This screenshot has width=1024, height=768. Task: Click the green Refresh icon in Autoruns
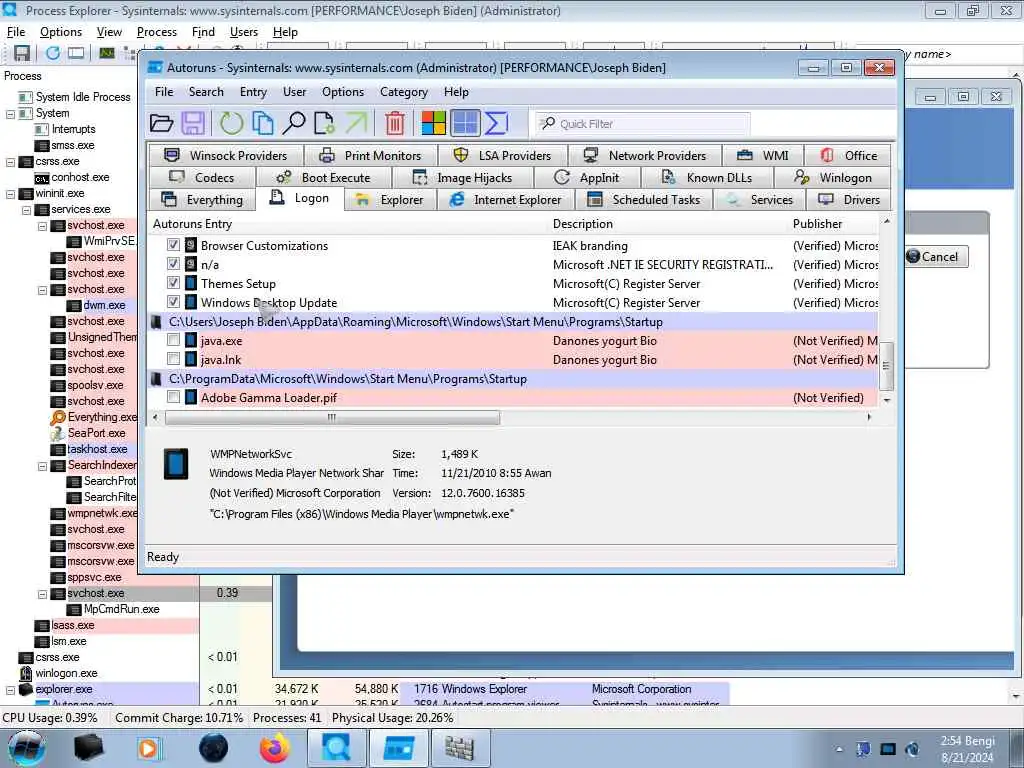(231, 123)
